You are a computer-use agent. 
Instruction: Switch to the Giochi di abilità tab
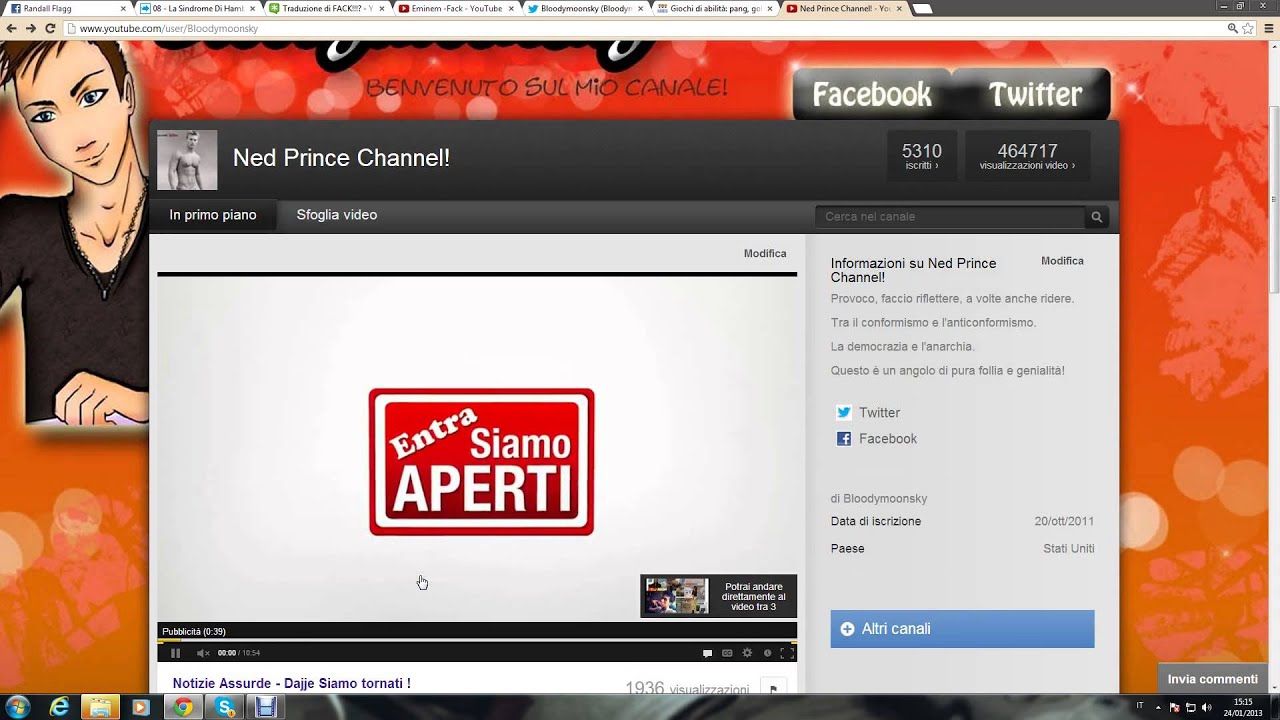pyautogui.click(x=713, y=8)
